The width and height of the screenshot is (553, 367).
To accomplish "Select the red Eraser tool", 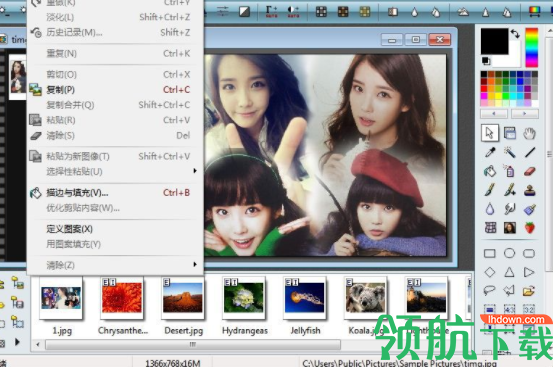I will point(529,171).
